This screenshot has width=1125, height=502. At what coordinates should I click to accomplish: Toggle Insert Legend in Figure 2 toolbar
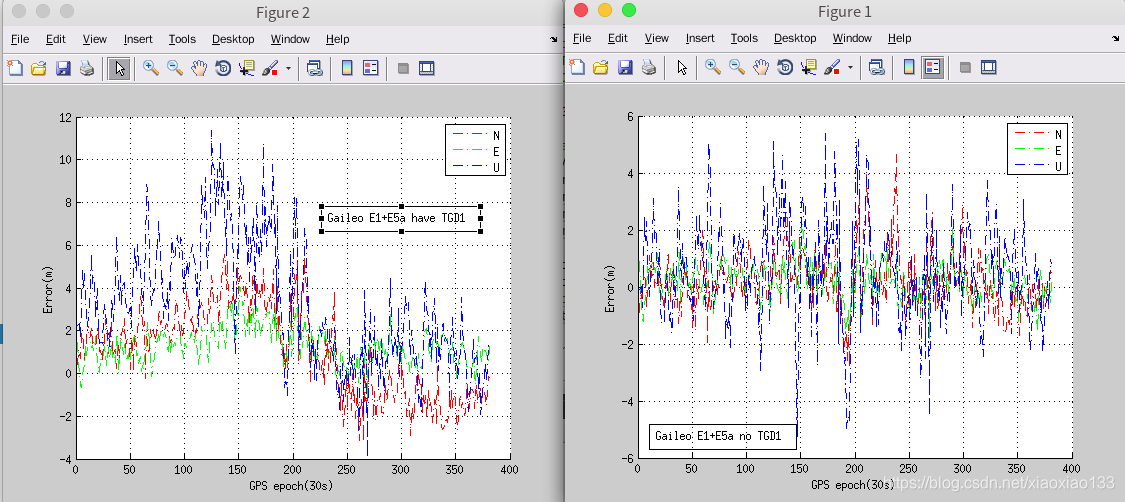371,68
